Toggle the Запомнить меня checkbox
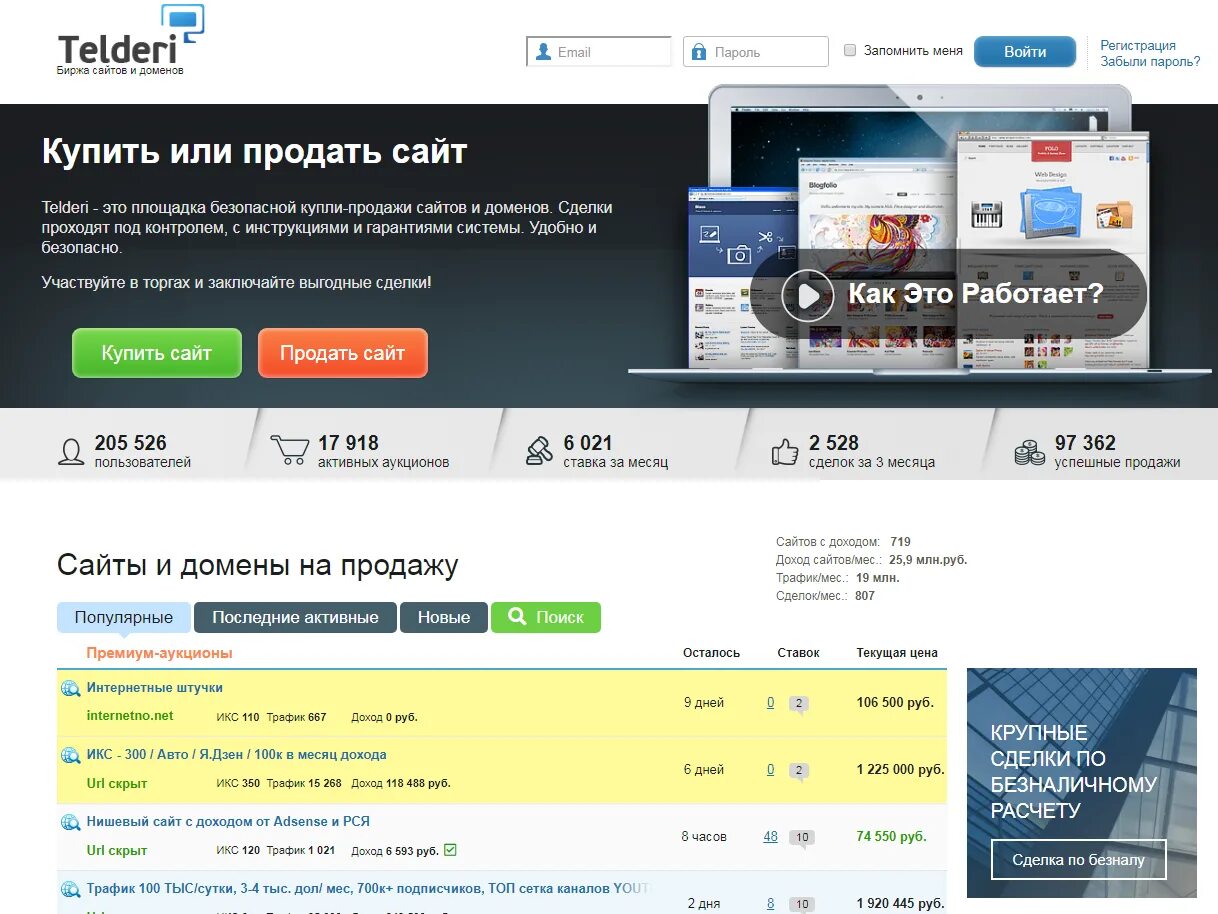Image resolution: width=1218 pixels, height=914 pixels. [x=850, y=50]
